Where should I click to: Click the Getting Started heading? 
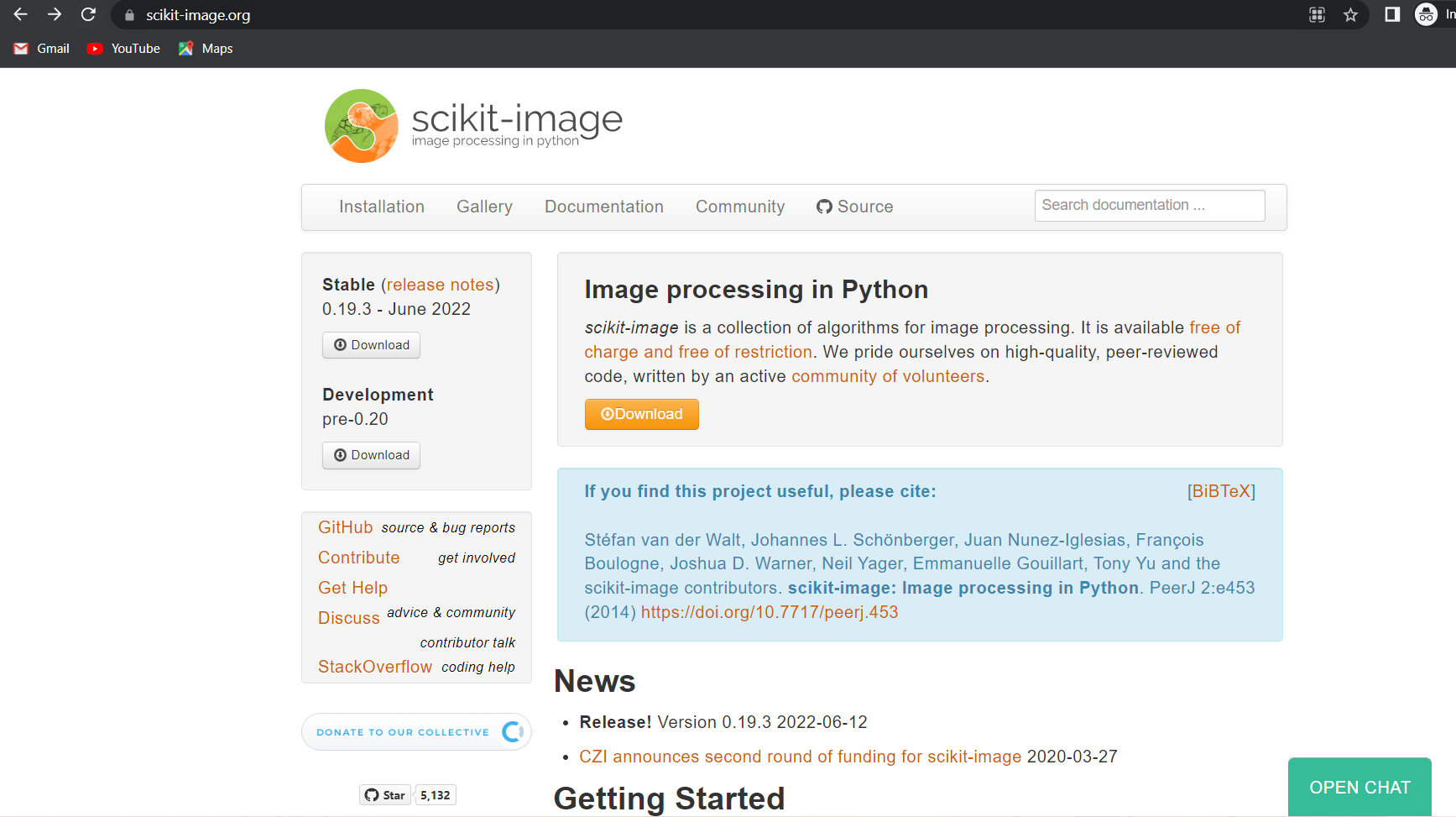670,799
